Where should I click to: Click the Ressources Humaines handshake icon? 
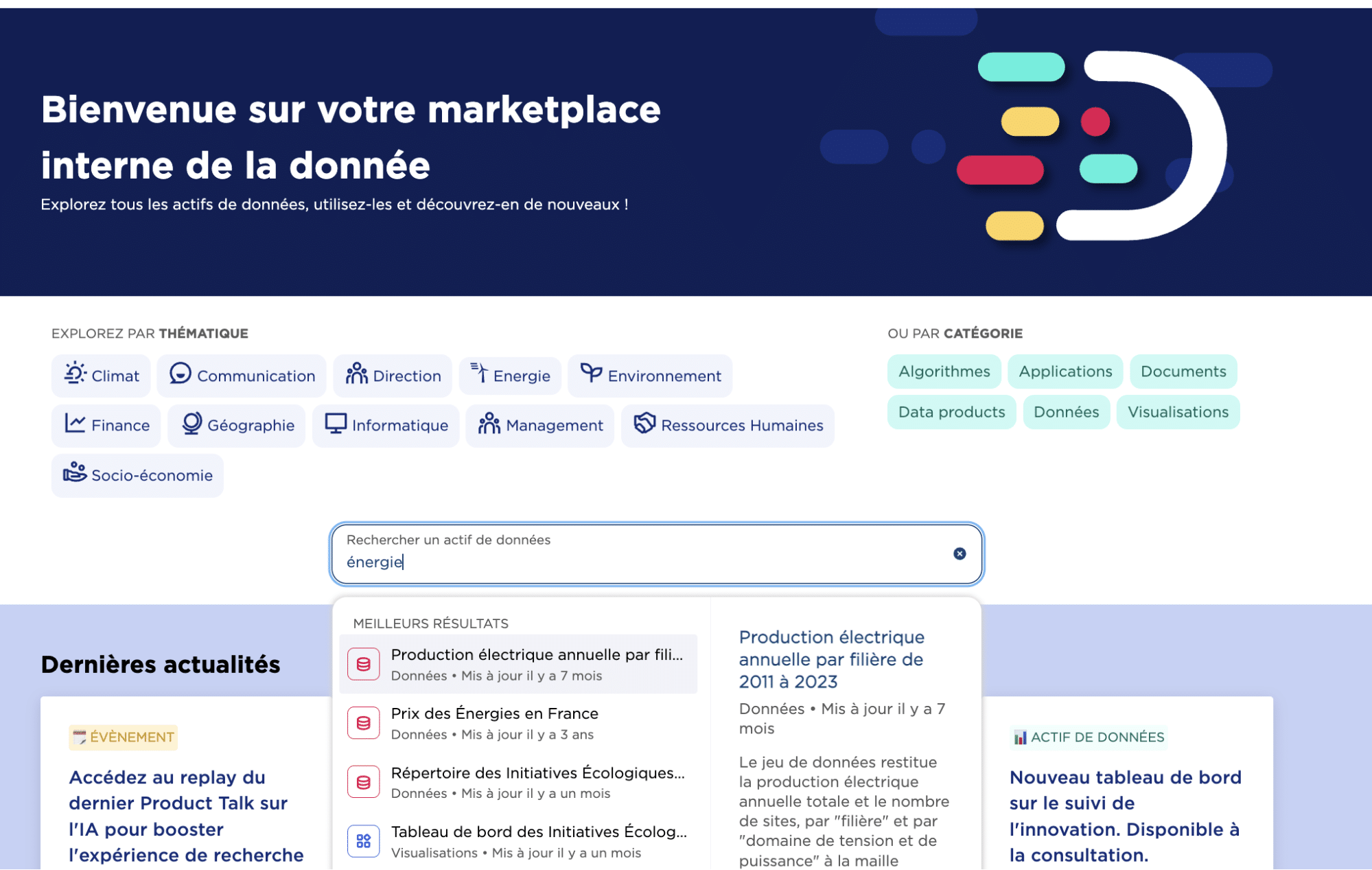point(644,424)
